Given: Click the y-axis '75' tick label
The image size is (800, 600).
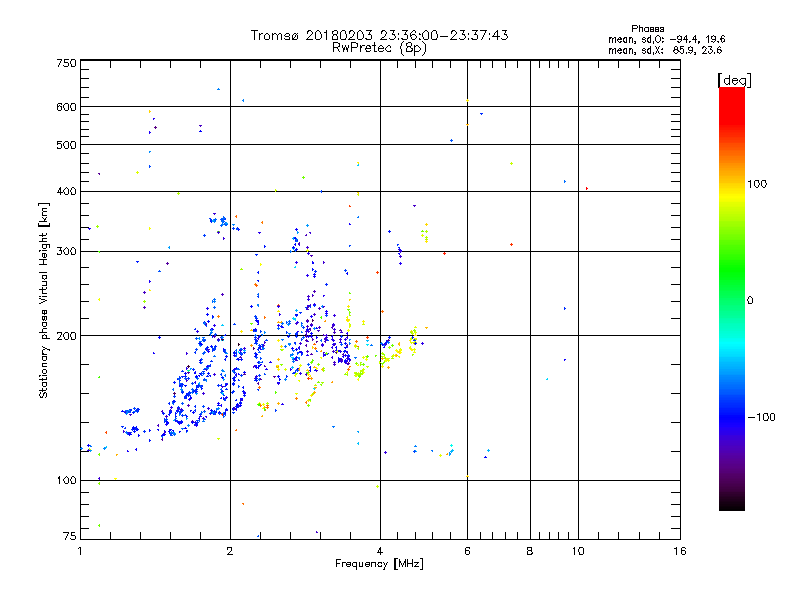Looking at the screenshot, I should click(x=70, y=536).
